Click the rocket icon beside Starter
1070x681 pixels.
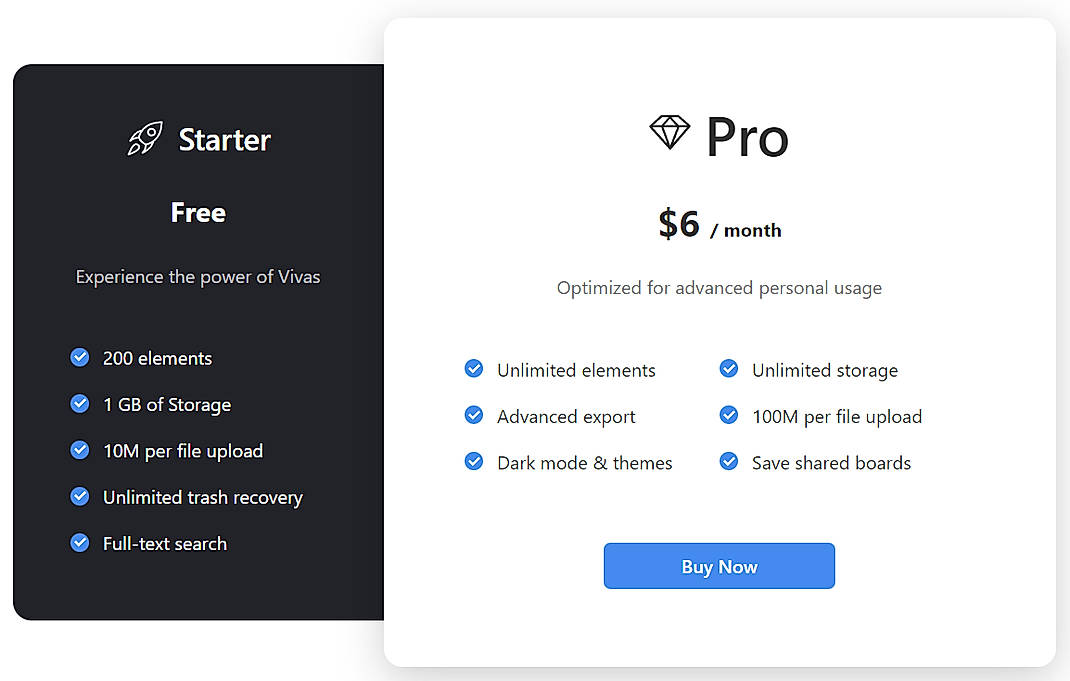pyautogui.click(x=143, y=137)
